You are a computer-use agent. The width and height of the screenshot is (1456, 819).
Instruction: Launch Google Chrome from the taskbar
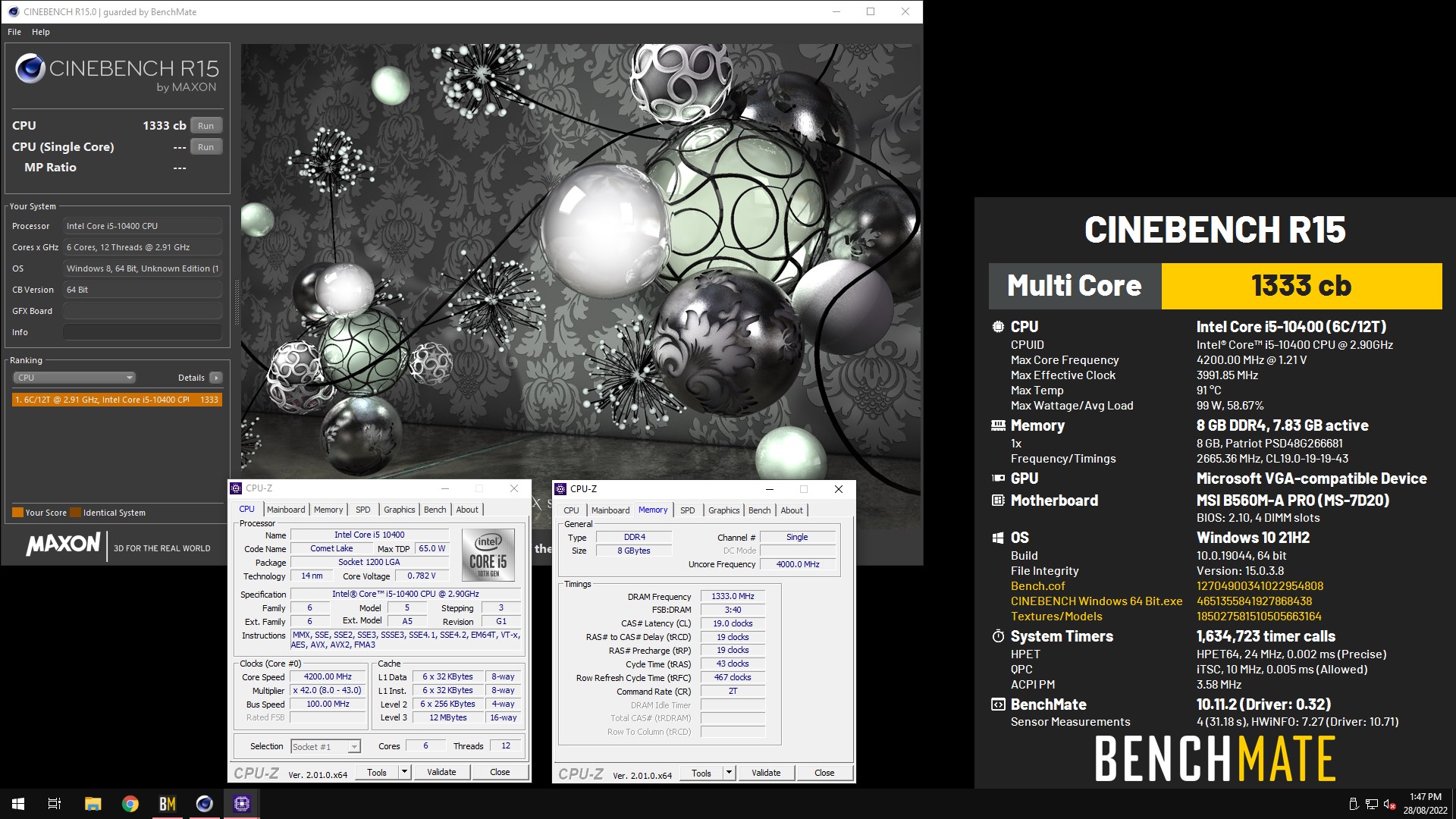tap(130, 804)
